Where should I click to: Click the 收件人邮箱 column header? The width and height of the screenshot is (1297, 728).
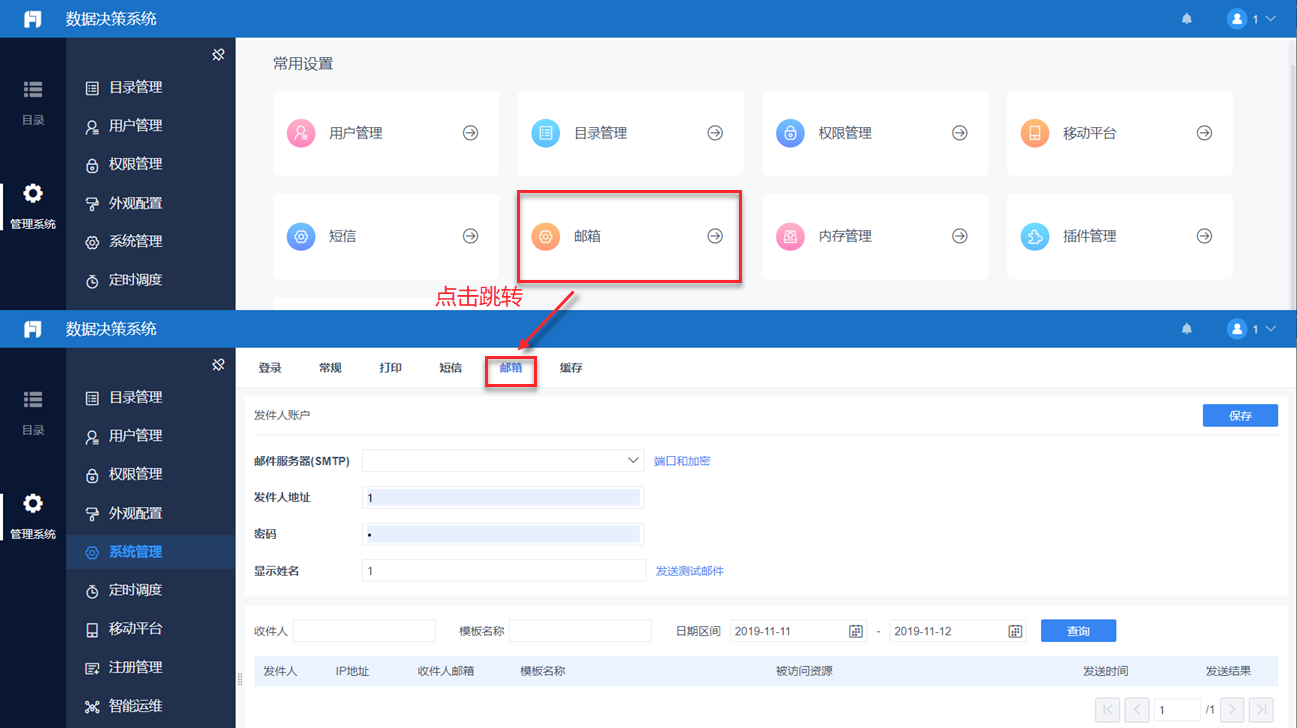click(446, 671)
